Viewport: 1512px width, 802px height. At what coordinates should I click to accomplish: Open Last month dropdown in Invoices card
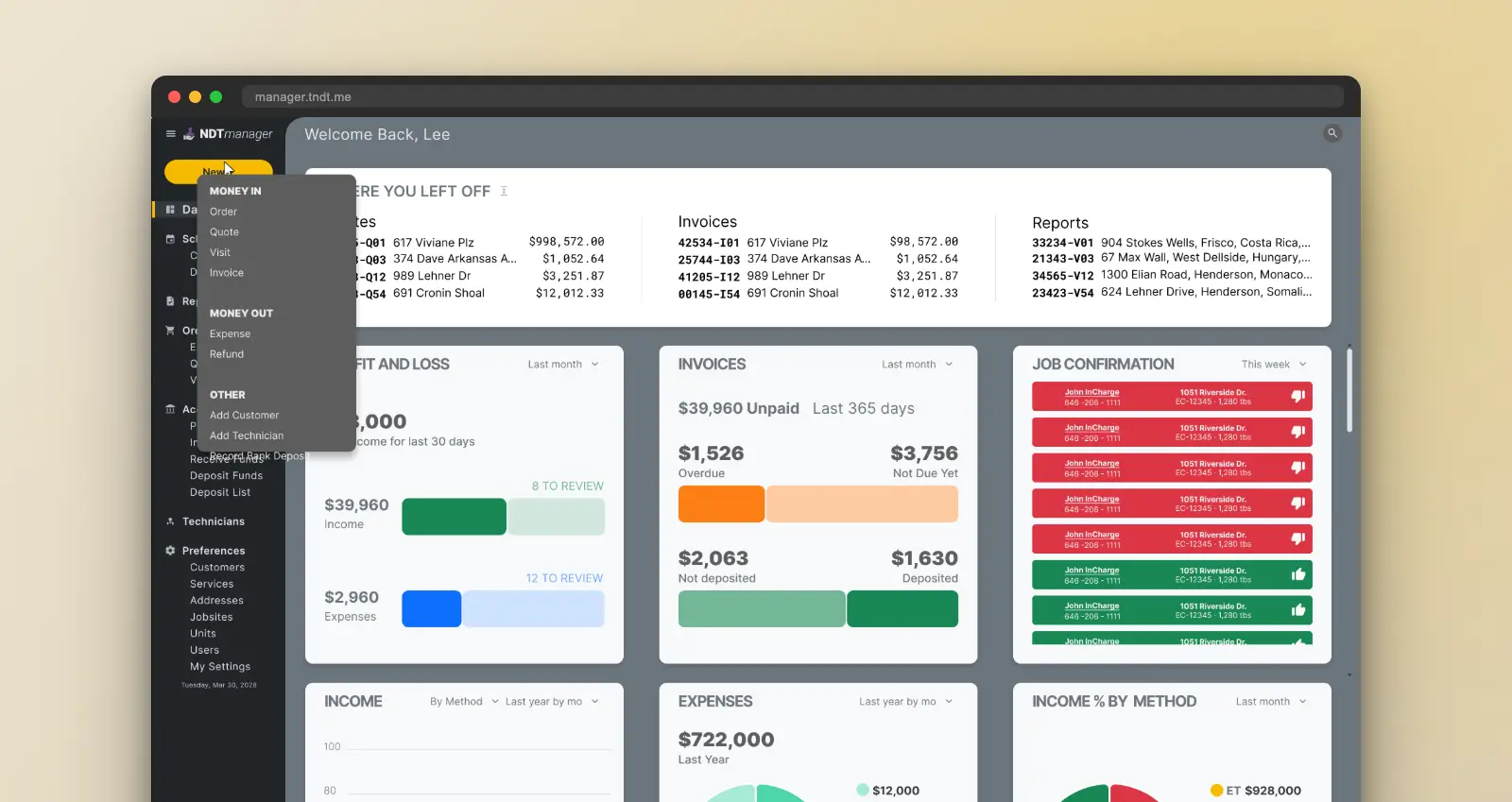tap(918, 365)
